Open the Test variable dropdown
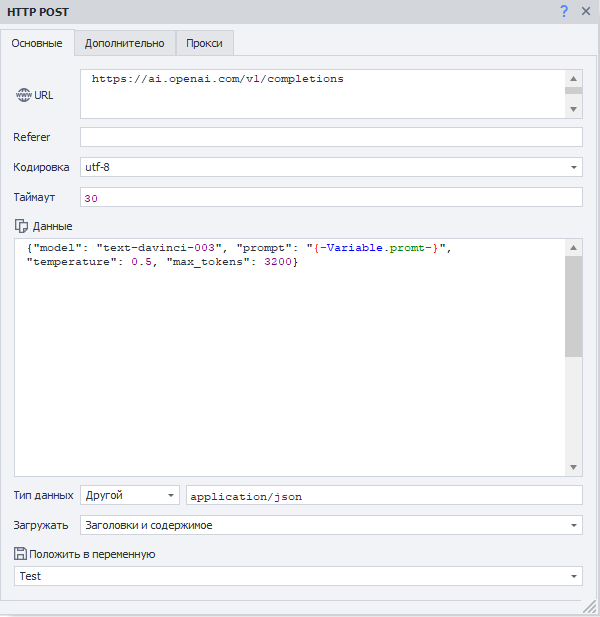Viewport: 600px width, 617px height. [574, 576]
